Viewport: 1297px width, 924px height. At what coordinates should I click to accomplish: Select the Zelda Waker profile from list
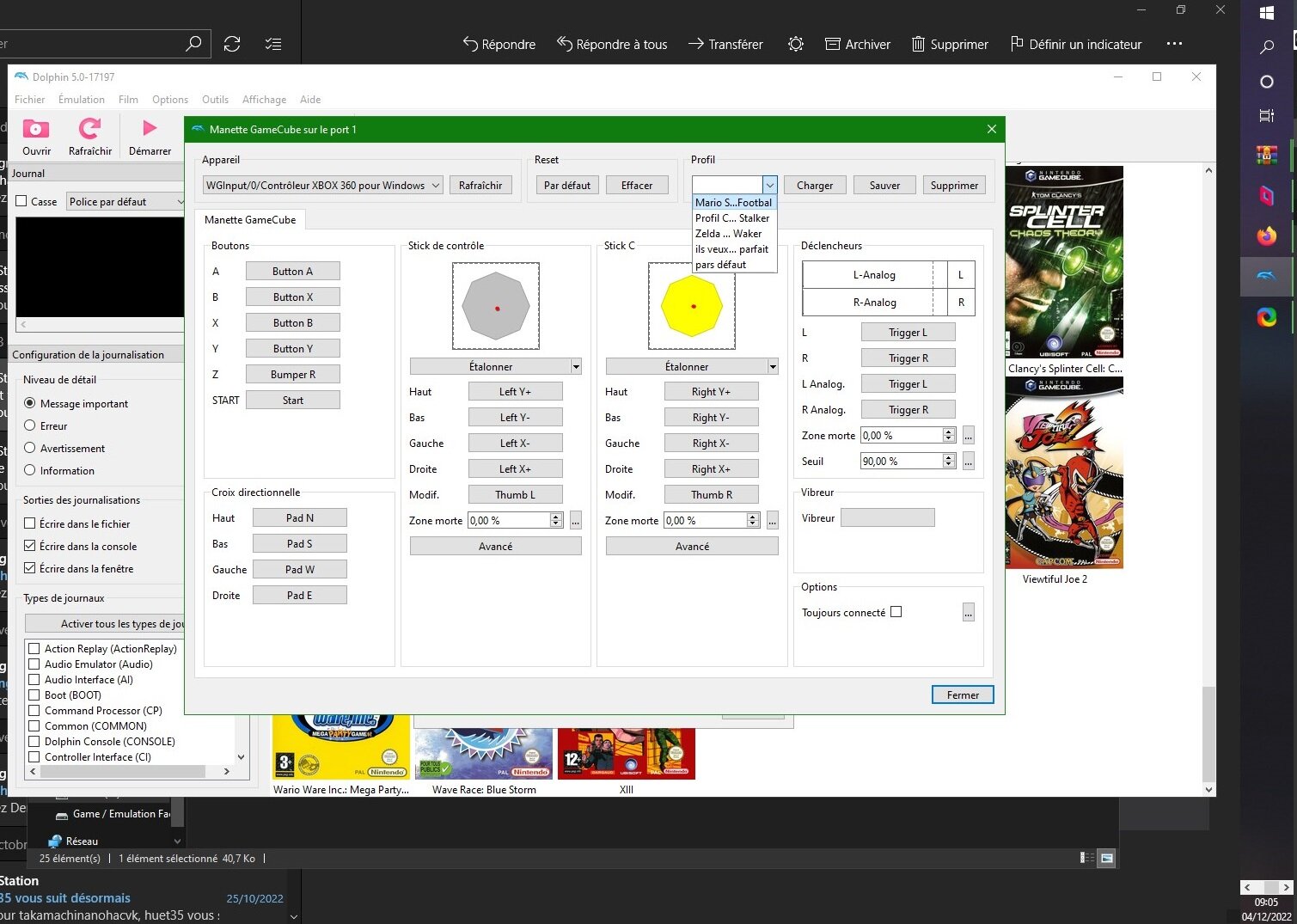point(728,234)
